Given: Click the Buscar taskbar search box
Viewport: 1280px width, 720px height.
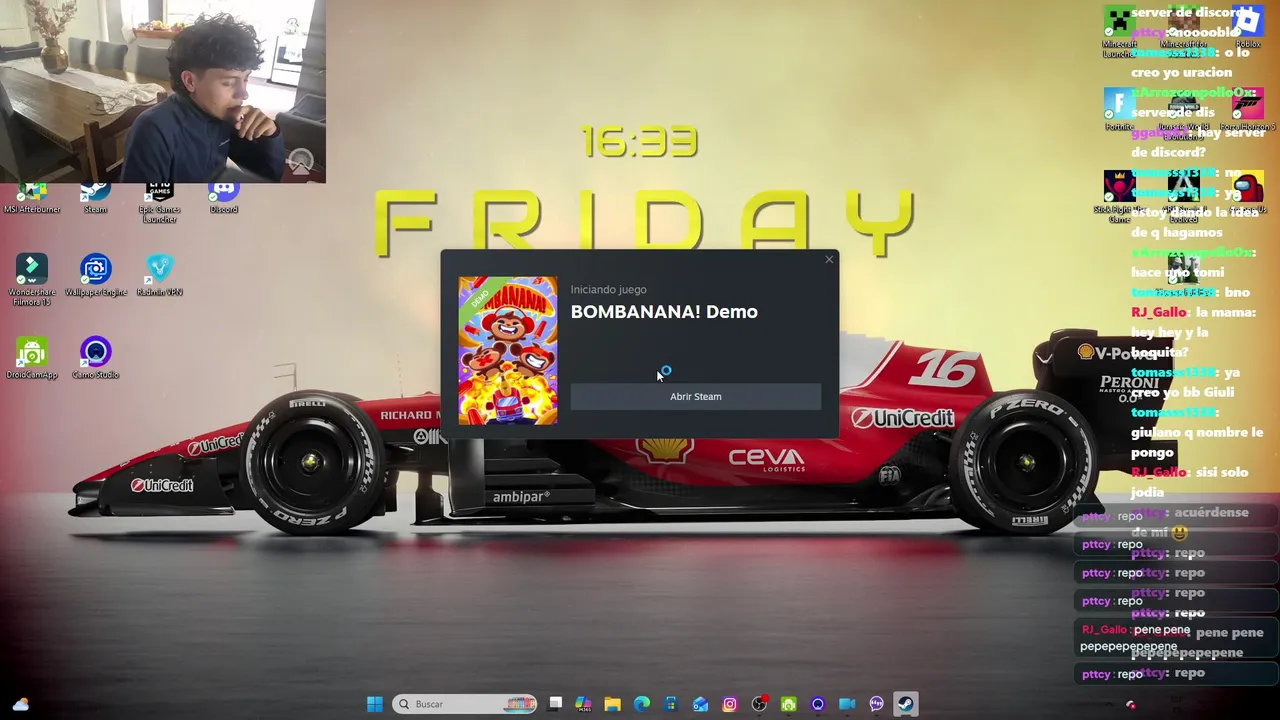Looking at the screenshot, I should tap(464, 704).
